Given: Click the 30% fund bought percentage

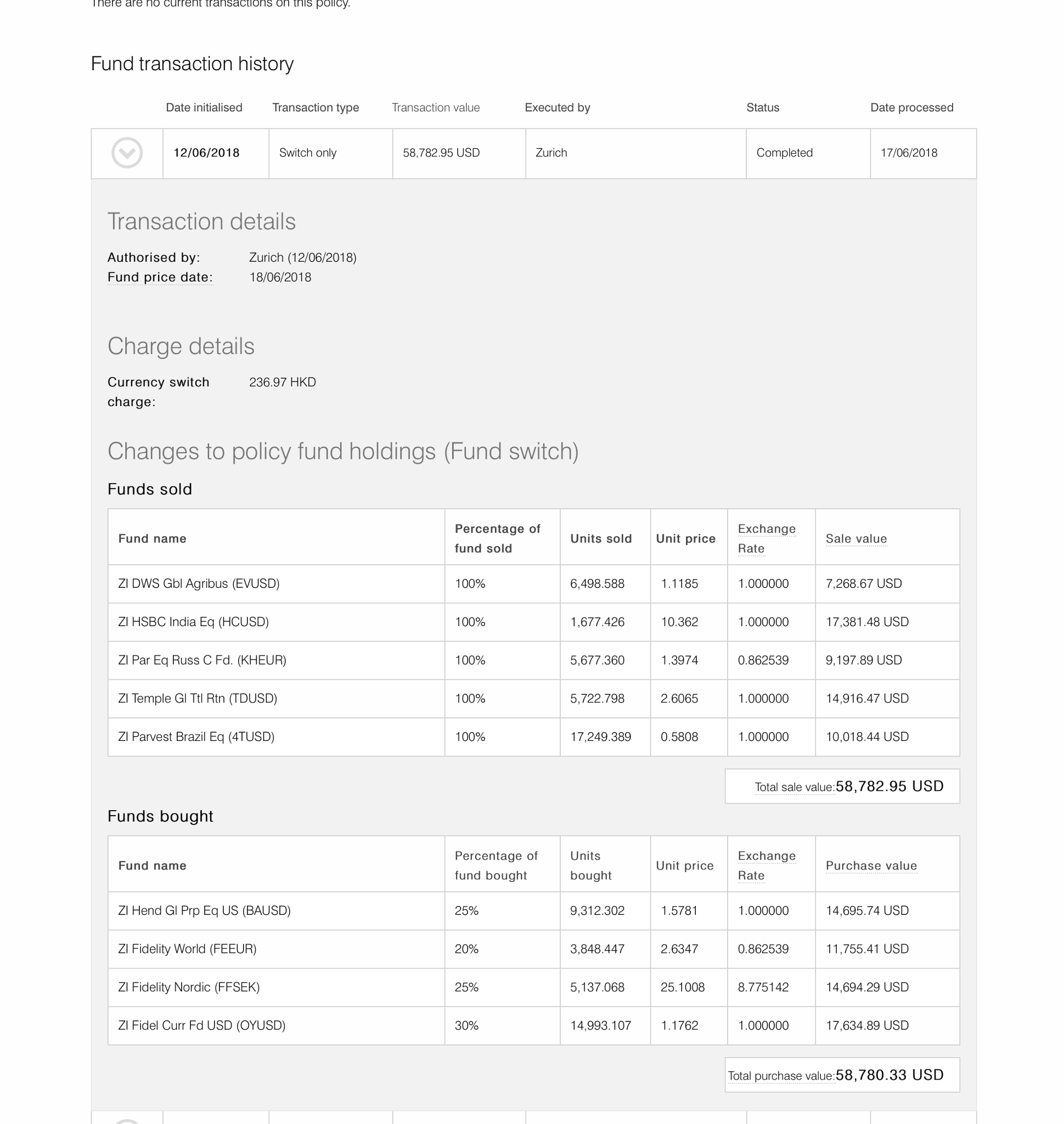Looking at the screenshot, I should [466, 1025].
